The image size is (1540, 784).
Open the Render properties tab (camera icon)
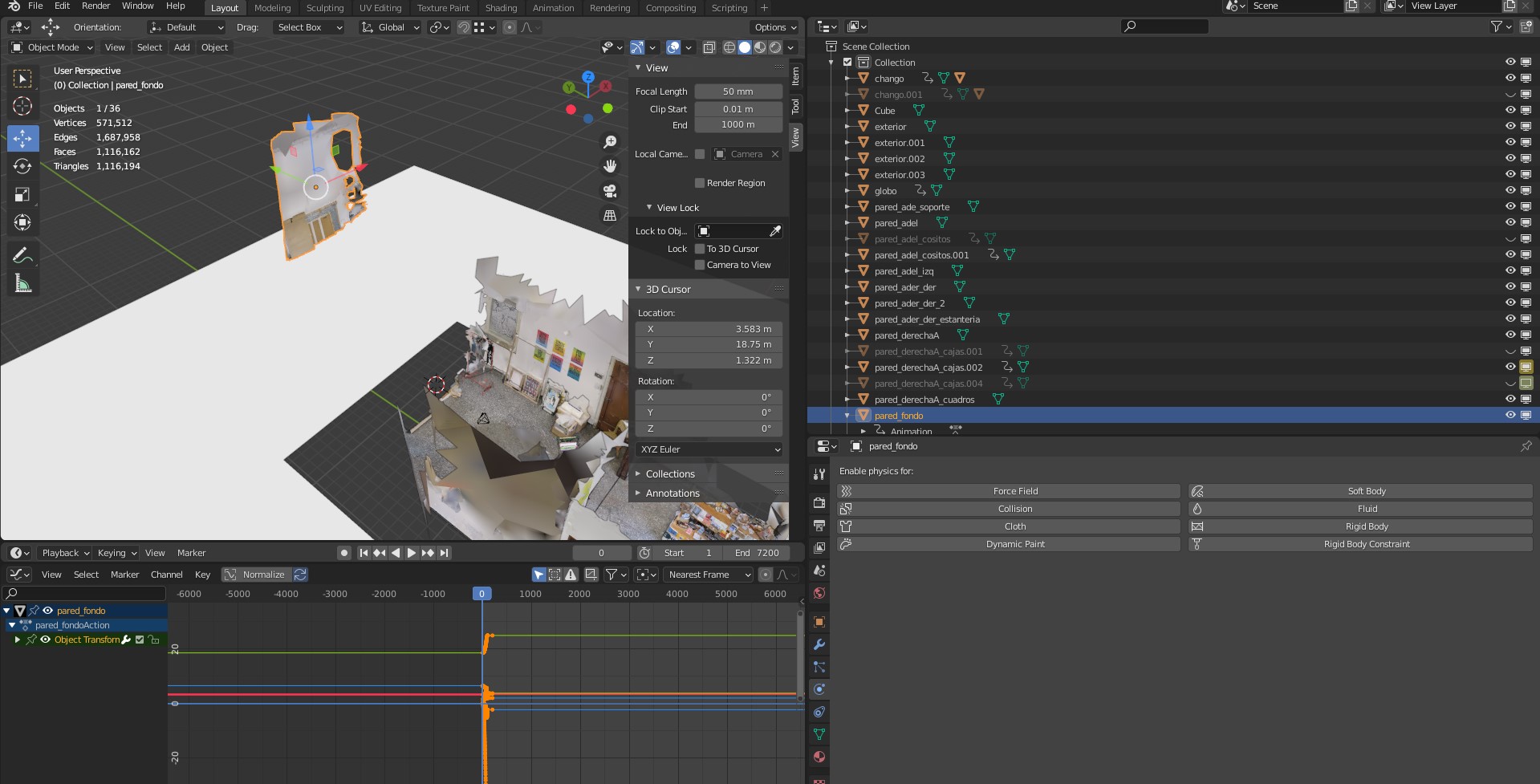[x=818, y=503]
